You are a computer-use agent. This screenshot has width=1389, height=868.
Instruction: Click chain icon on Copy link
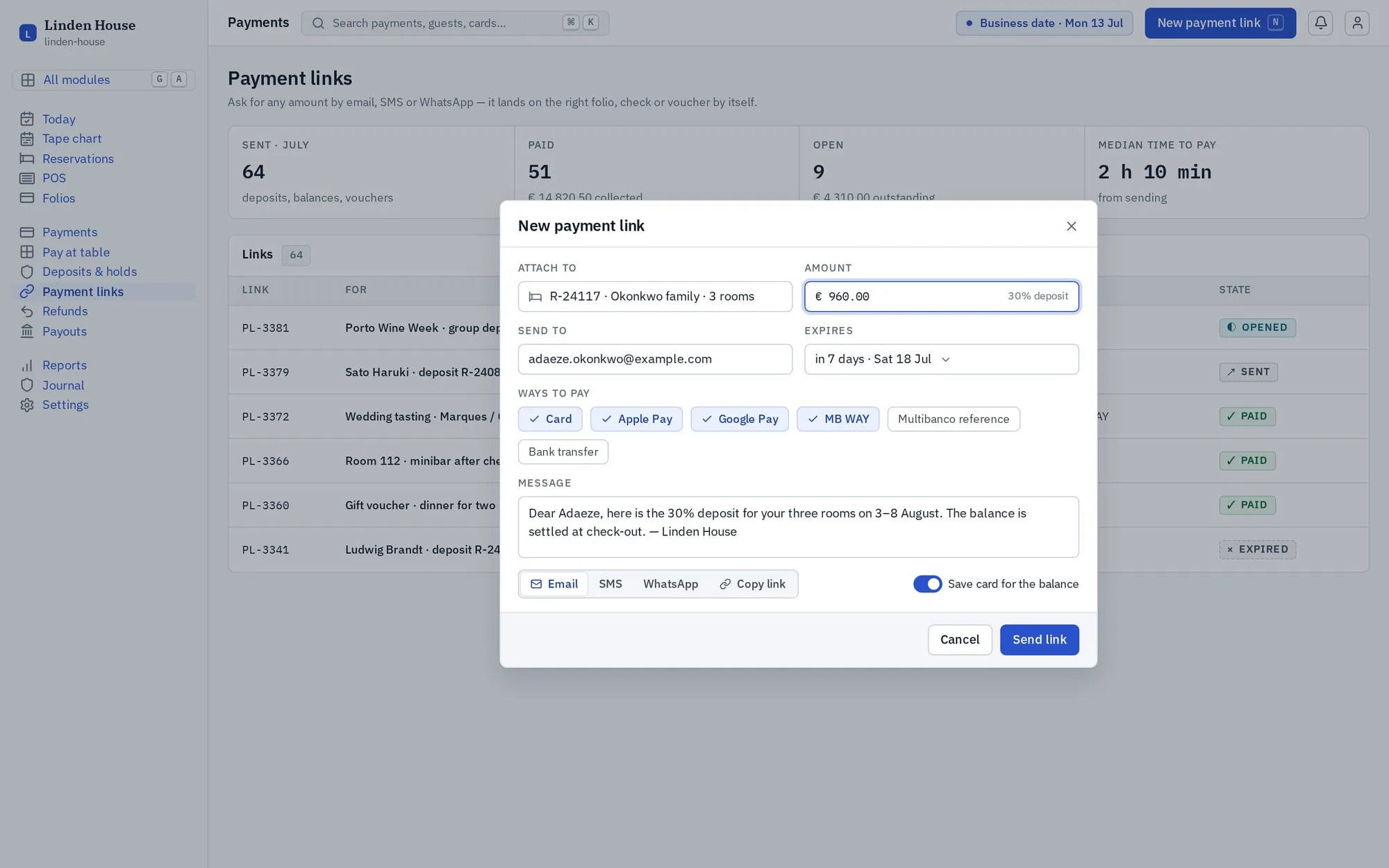(725, 584)
